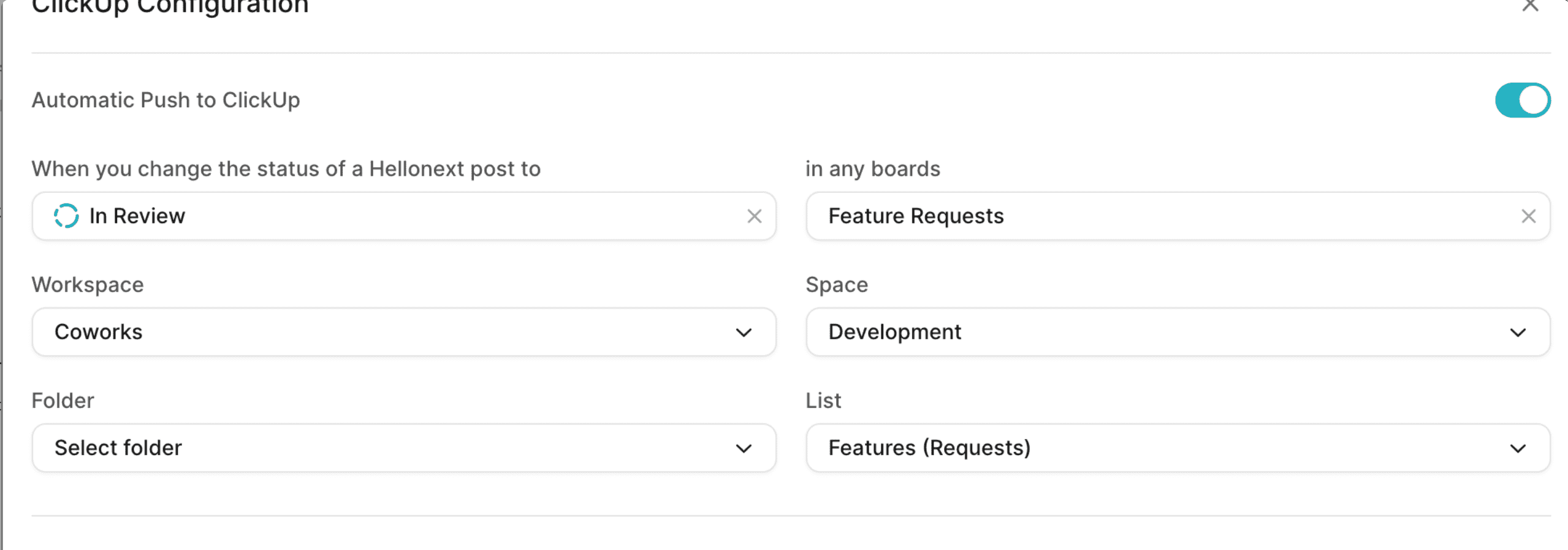This screenshot has height=550, width=1568.
Task: Clear the In Review status selection
Action: pyautogui.click(x=755, y=216)
